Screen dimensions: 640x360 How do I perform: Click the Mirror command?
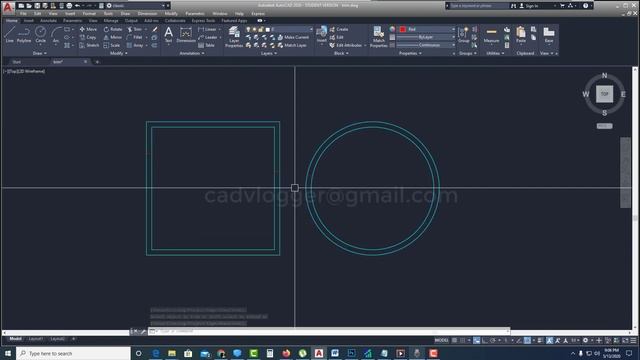coord(112,37)
